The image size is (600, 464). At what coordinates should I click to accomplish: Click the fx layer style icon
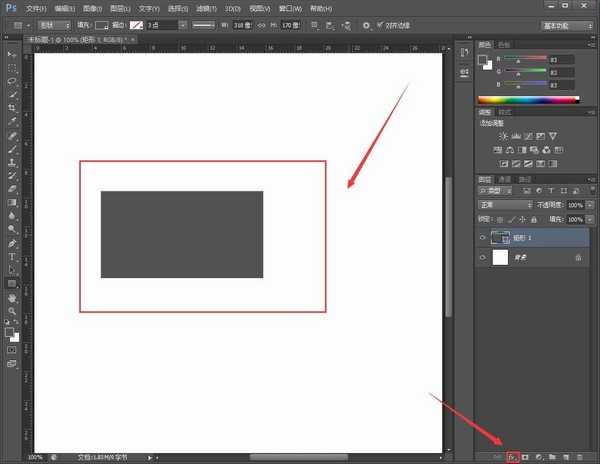[x=512, y=456]
